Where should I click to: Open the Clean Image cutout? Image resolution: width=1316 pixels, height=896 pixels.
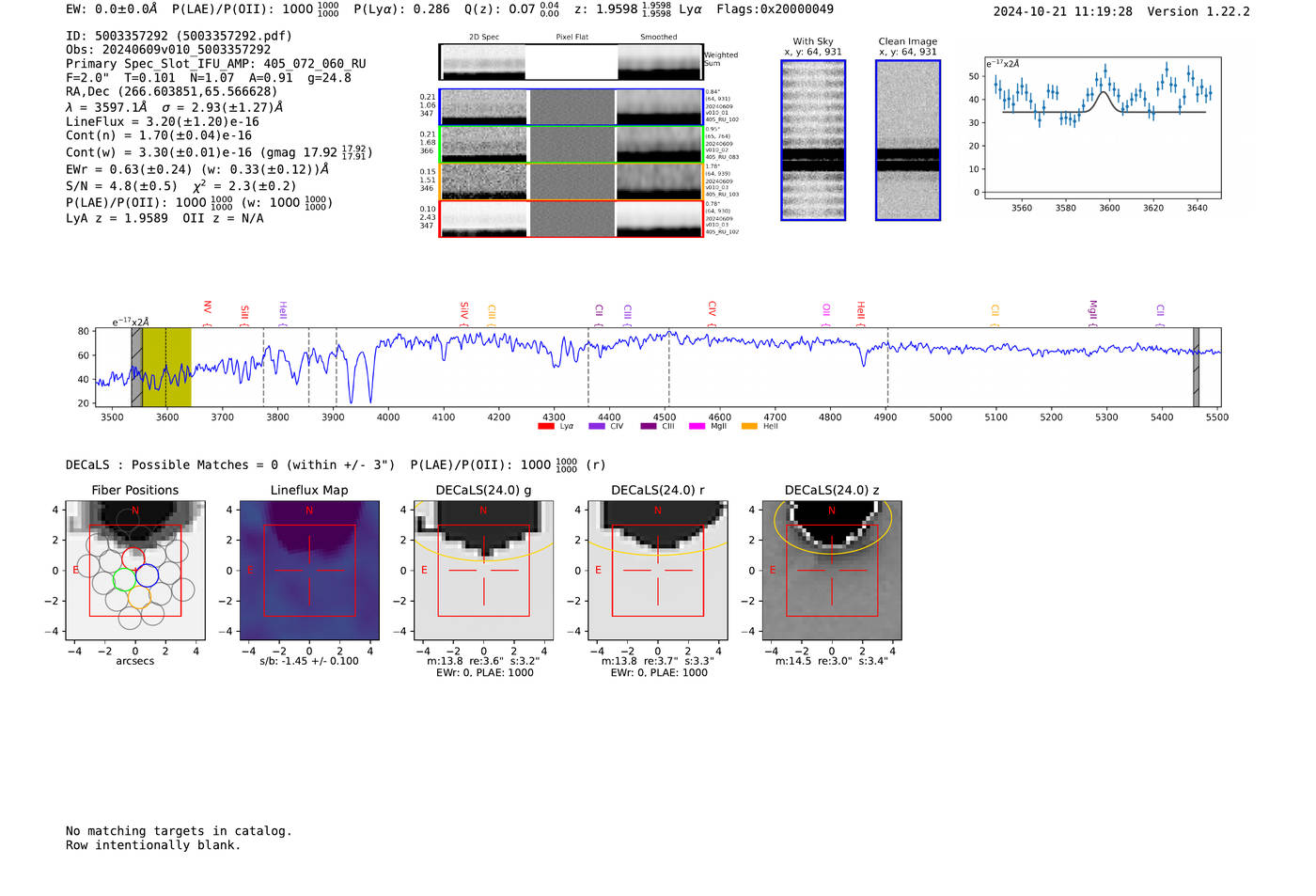[908, 140]
